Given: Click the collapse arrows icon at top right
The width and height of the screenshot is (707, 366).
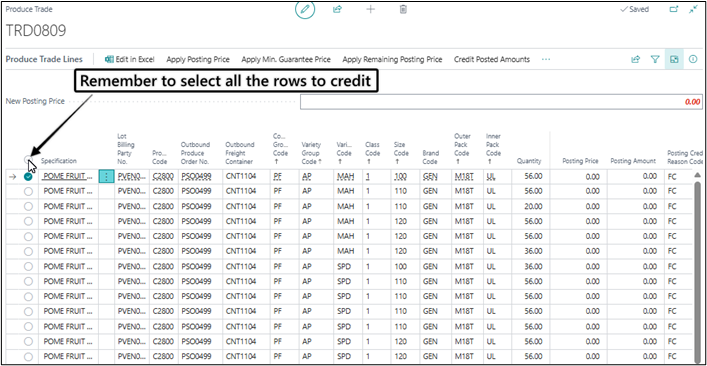Looking at the screenshot, I should (x=693, y=9).
